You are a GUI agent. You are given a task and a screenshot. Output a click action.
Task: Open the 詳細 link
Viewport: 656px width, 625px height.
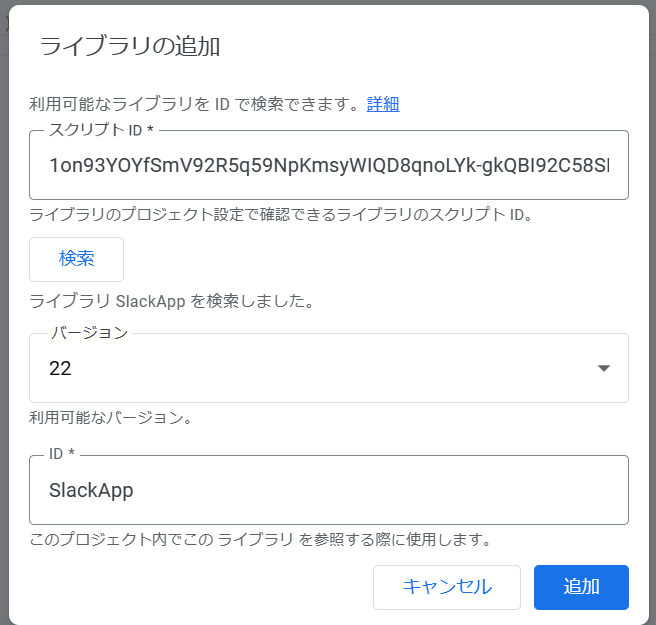(x=383, y=104)
